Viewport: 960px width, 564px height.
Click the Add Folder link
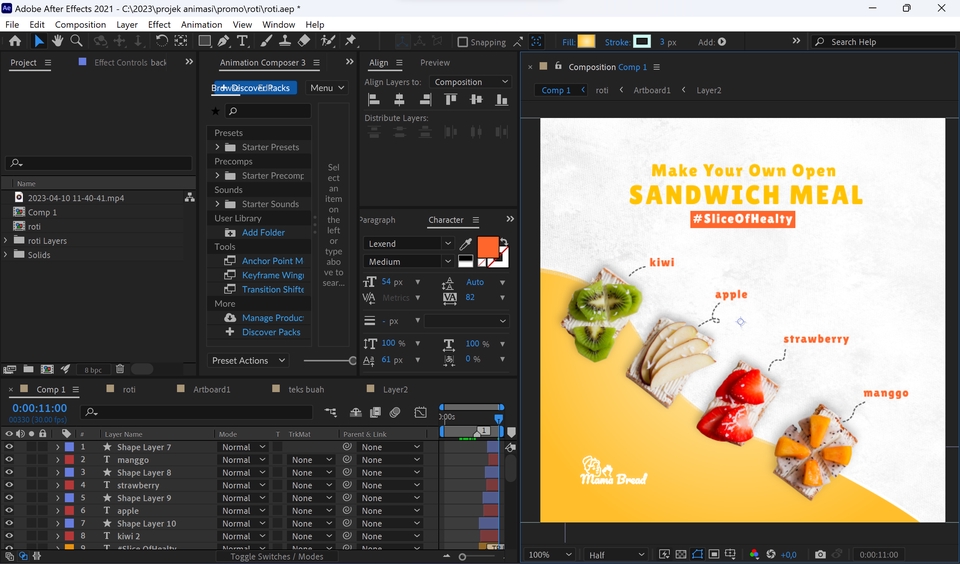pyautogui.click(x=263, y=233)
